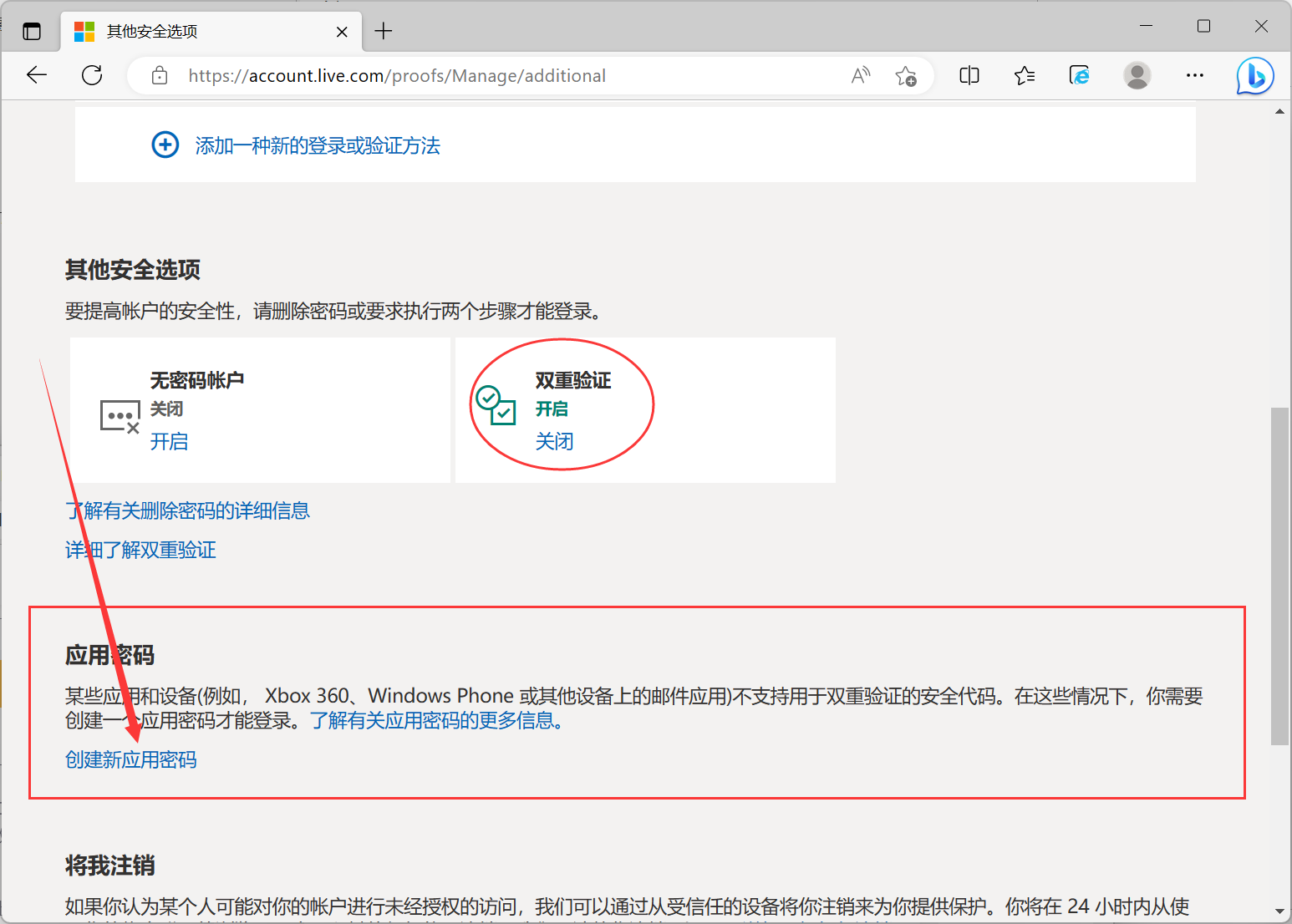Open split screen view icon
This screenshot has height=924, width=1292.
[x=969, y=76]
